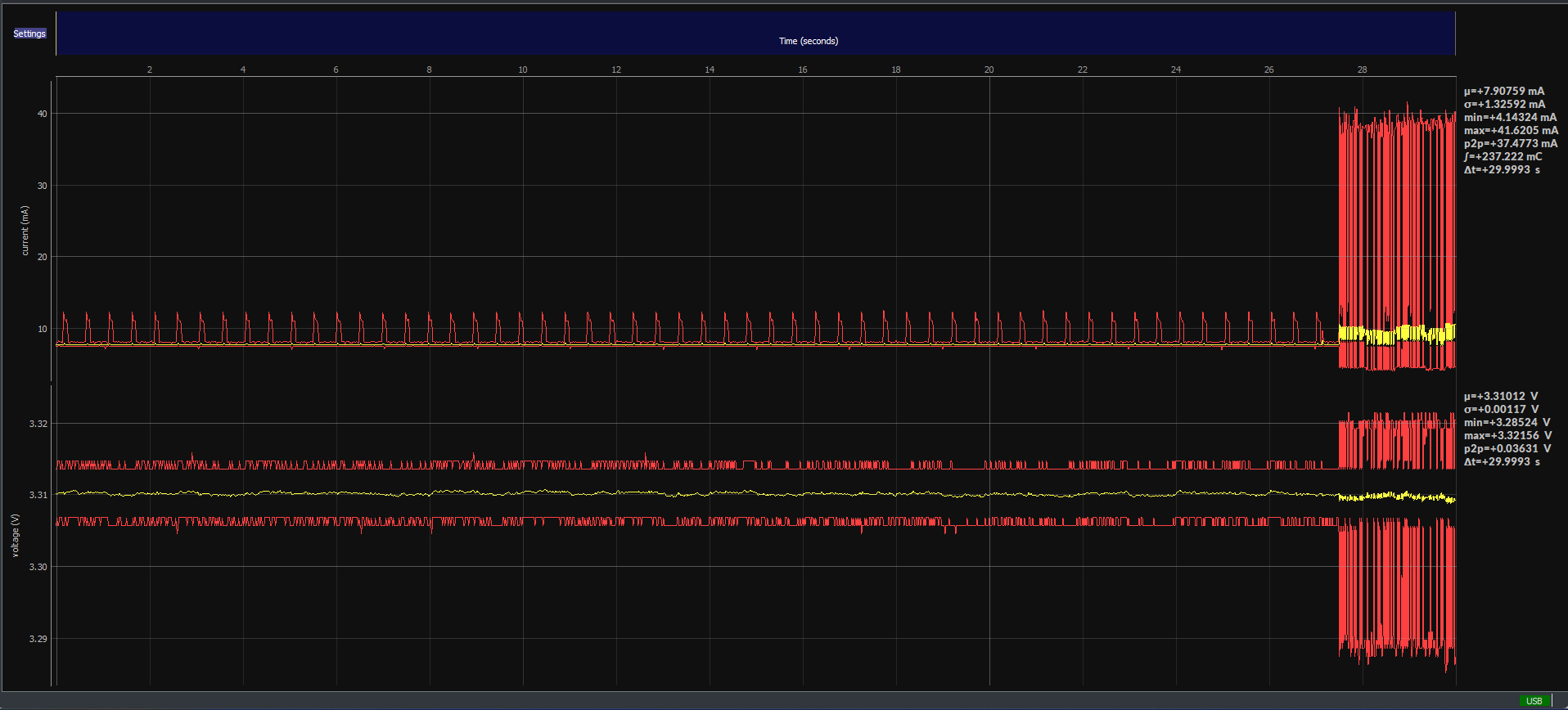Click the Time (seconds) overview bar label
The image size is (1568, 710).
[809, 41]
